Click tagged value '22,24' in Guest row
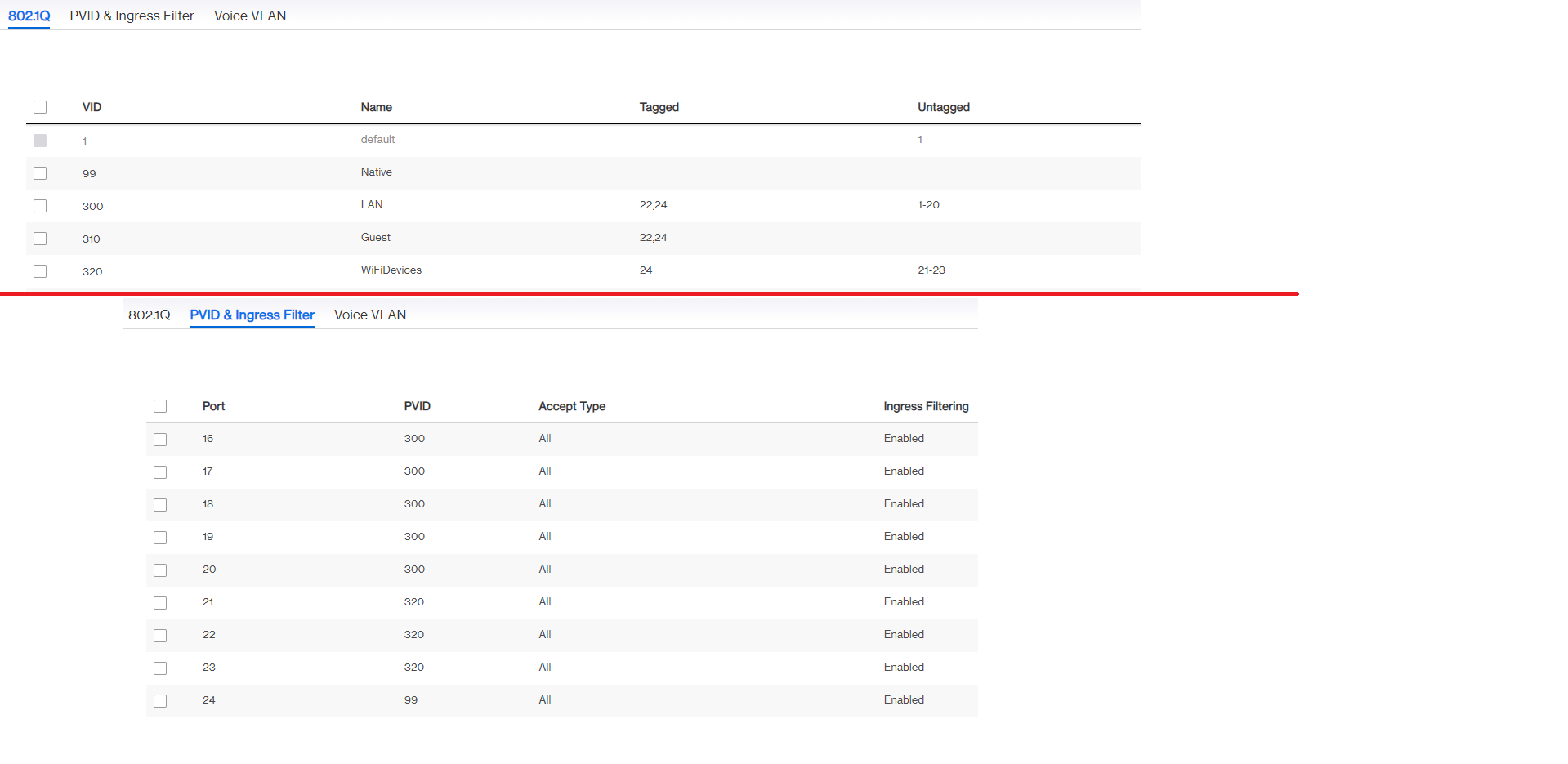This screenshot has height=764, width=1568. tap(653, 238)
